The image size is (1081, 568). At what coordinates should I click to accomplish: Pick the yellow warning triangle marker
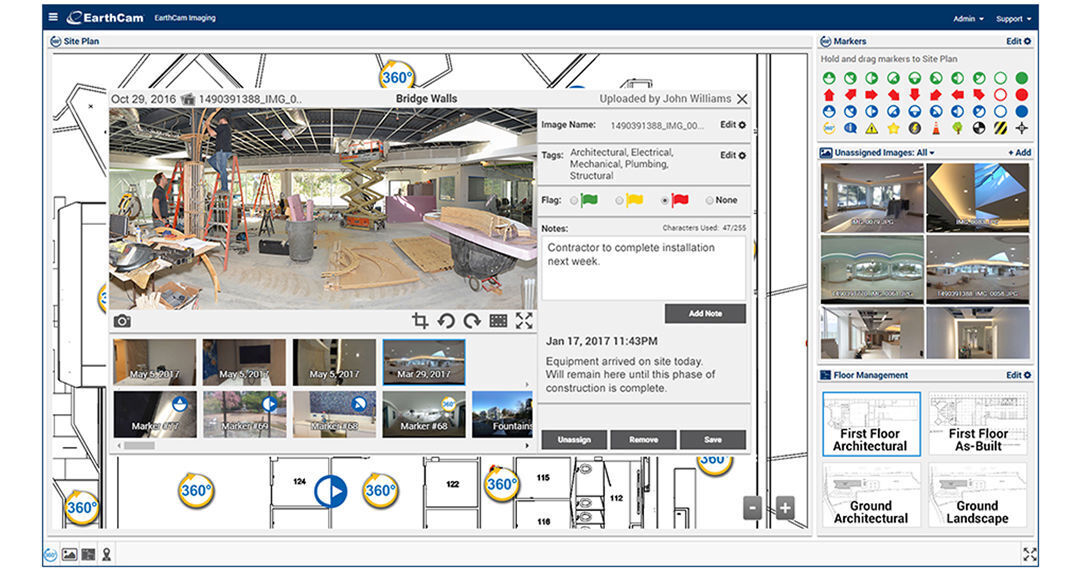pos(871,128)
